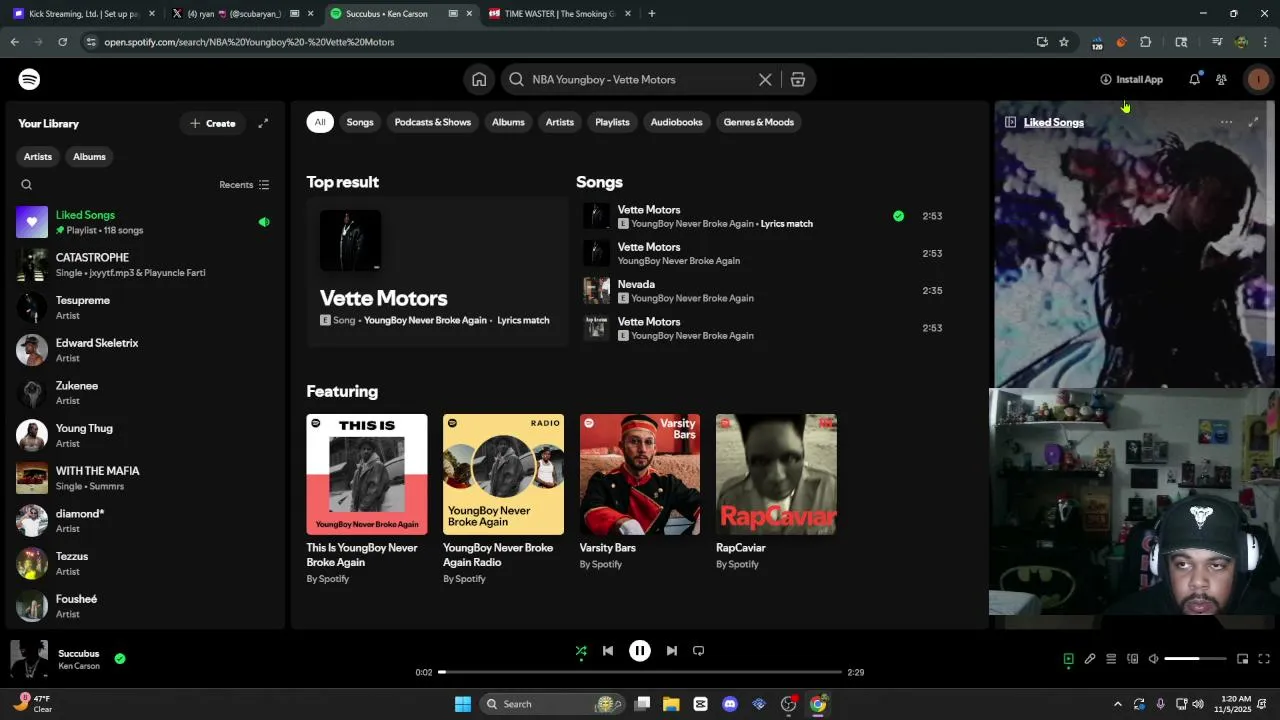Open What's New notifications bell
Image resolution: width=1280 pixels, height=720 pixels.
1194,79
